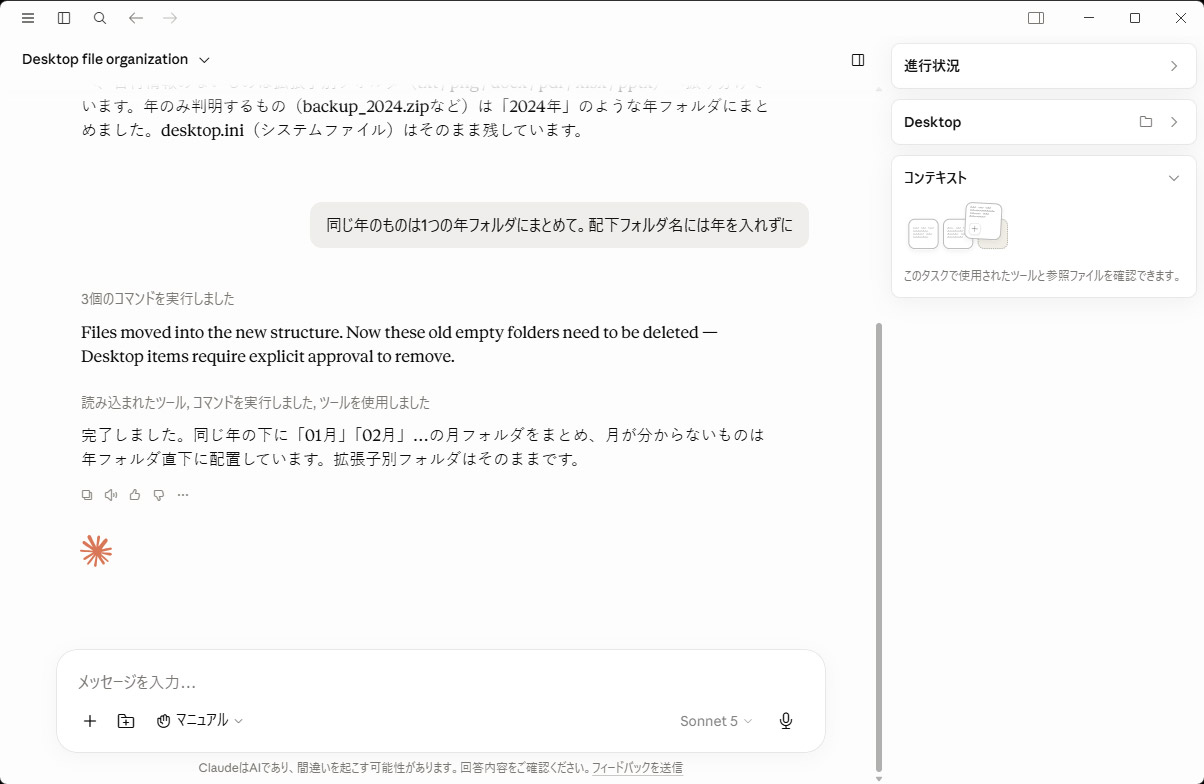Open the Sonnet 5 model selector
The height and width of the screenshot is (784, 1204).
(x=716, y=721)
